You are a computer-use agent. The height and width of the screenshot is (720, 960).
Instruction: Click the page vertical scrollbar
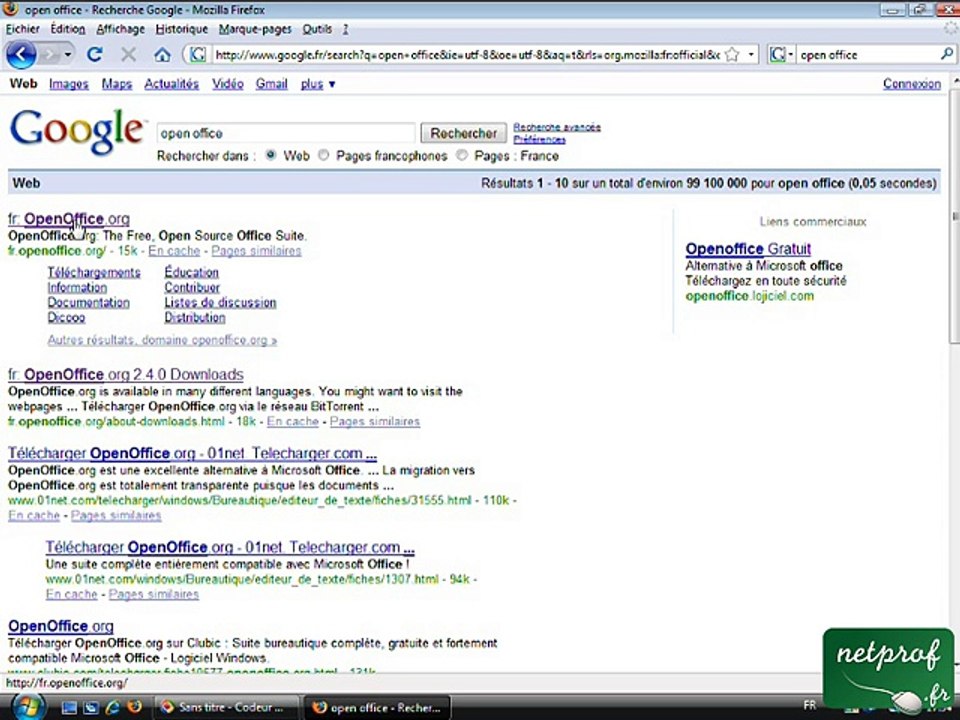pos(954,217)
